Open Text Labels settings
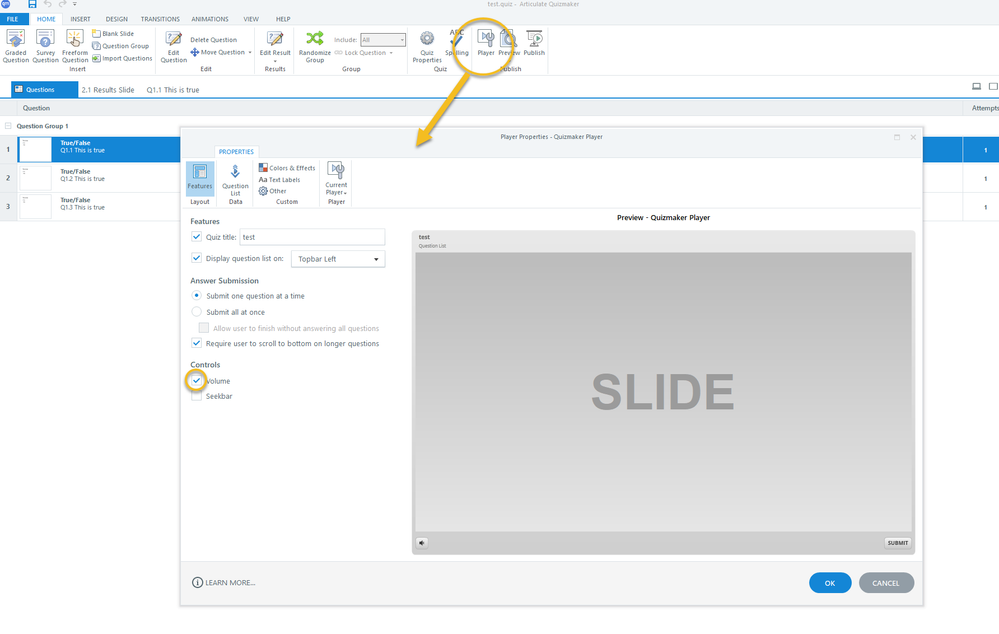Viewport: 999px width, 634px height. pyautogui.click(x=279, y=180)
